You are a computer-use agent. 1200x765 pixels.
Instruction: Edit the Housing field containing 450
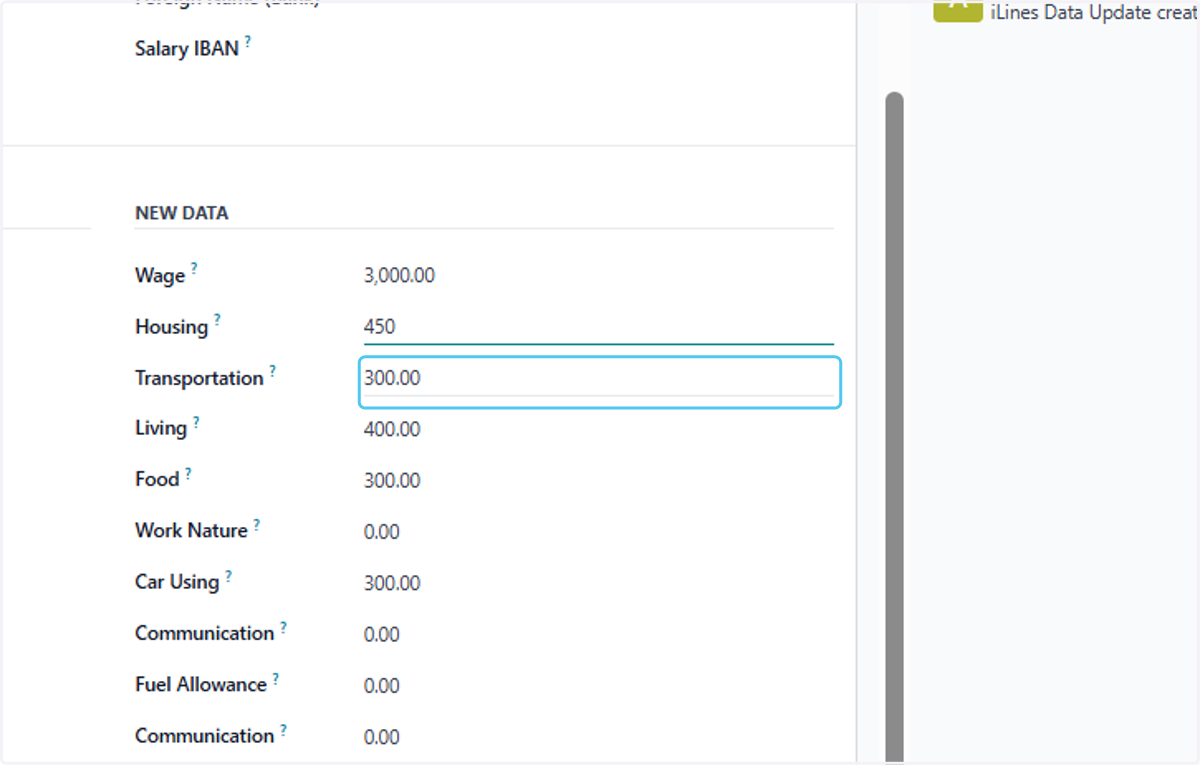[598, 327]
